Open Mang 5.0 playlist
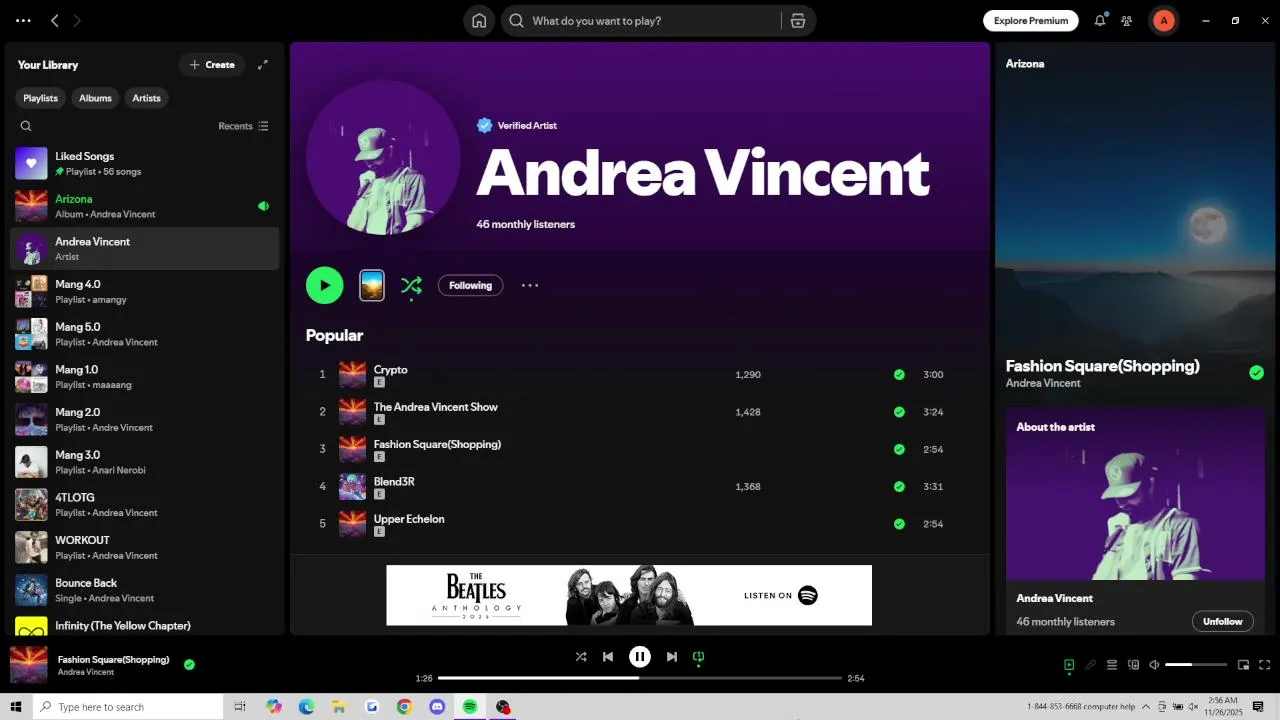1280x720 pixels. [x=145, y=334]
